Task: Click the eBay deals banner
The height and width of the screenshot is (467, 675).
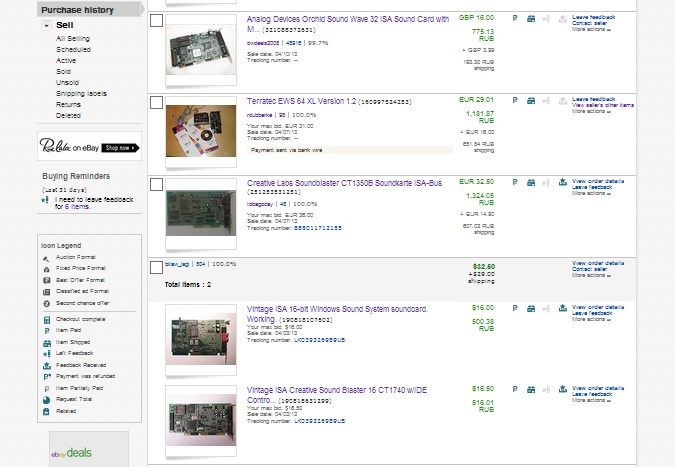Action: [89, 449]
